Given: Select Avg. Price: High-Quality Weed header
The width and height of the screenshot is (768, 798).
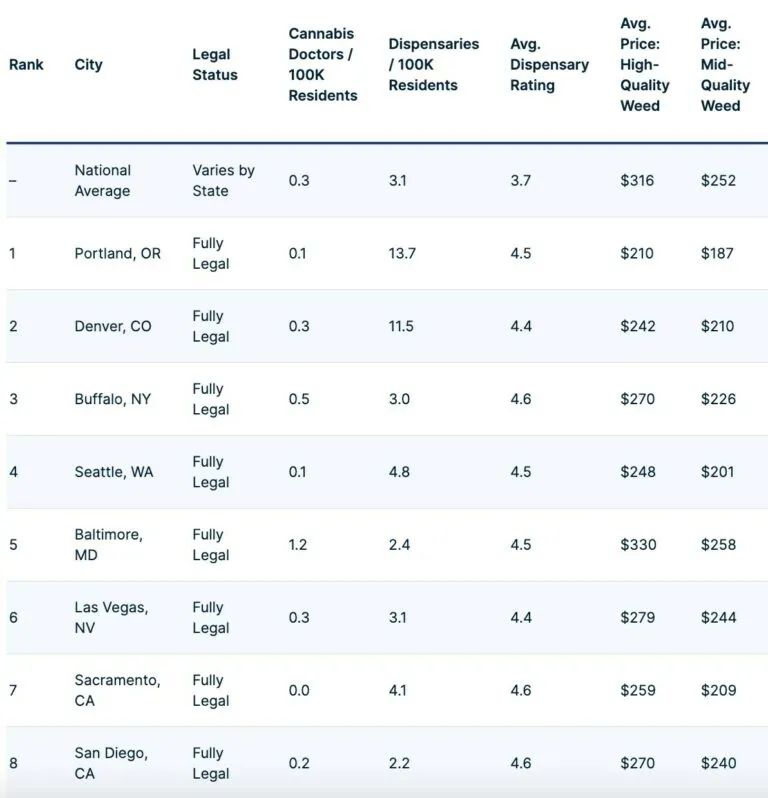Looking at the screenshot, I should click(x=644, y=65).
